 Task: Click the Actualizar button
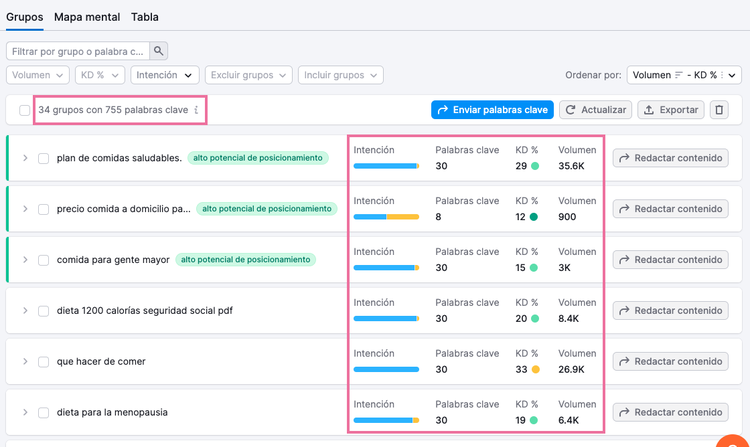596,110
